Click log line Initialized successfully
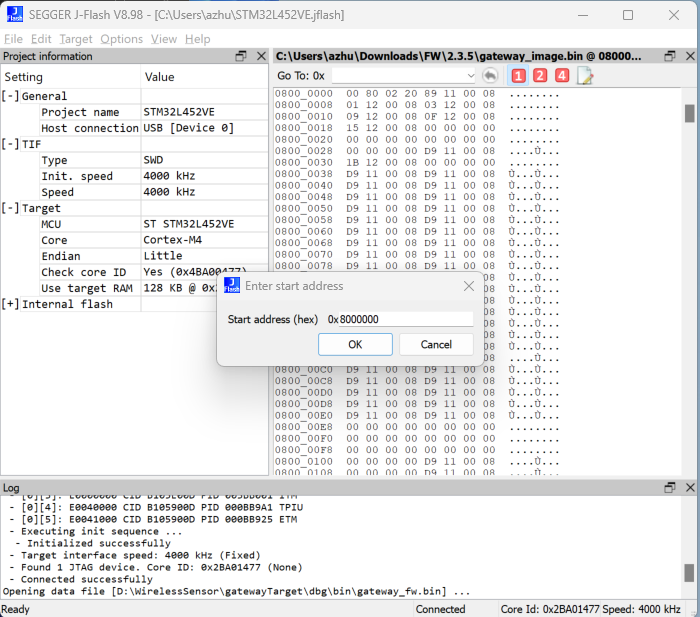 click(x=99, y=543)
